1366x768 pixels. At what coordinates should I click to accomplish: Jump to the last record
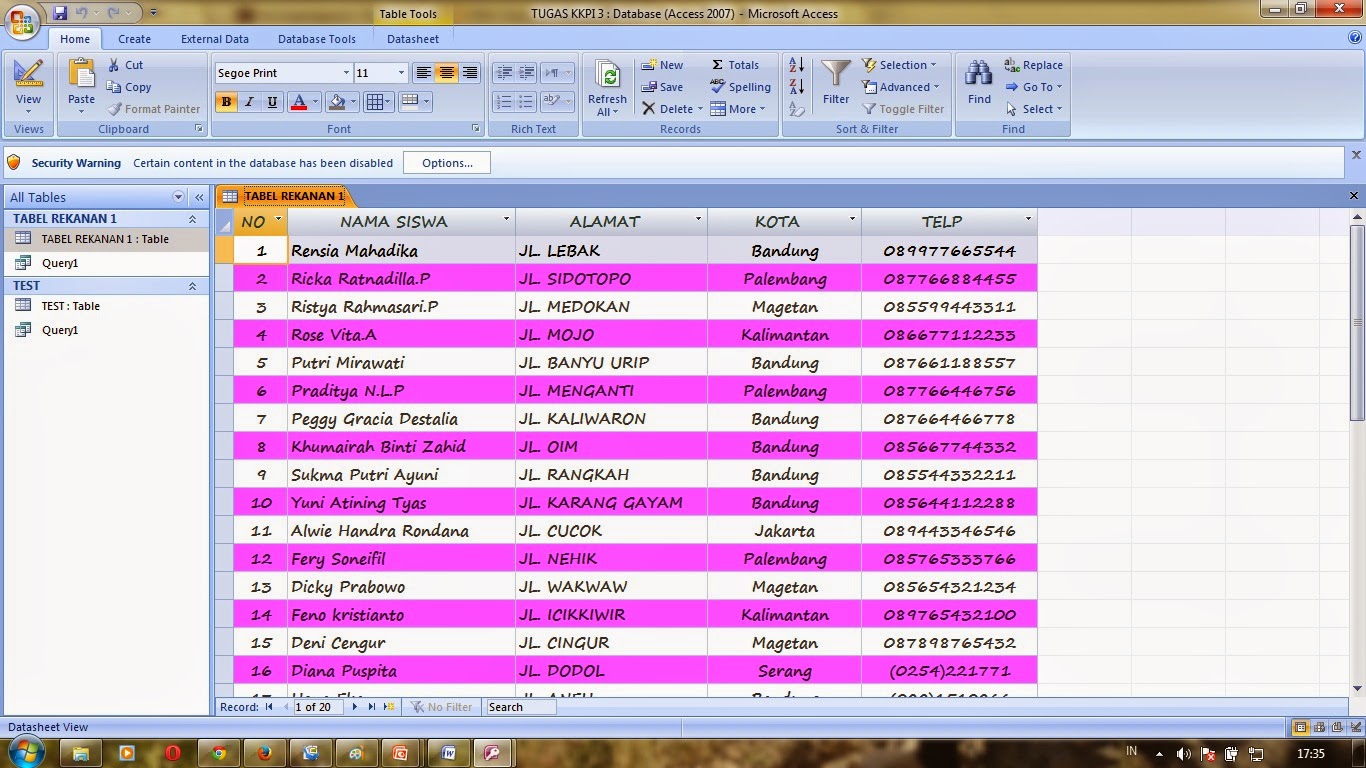[x=372, y=707]
